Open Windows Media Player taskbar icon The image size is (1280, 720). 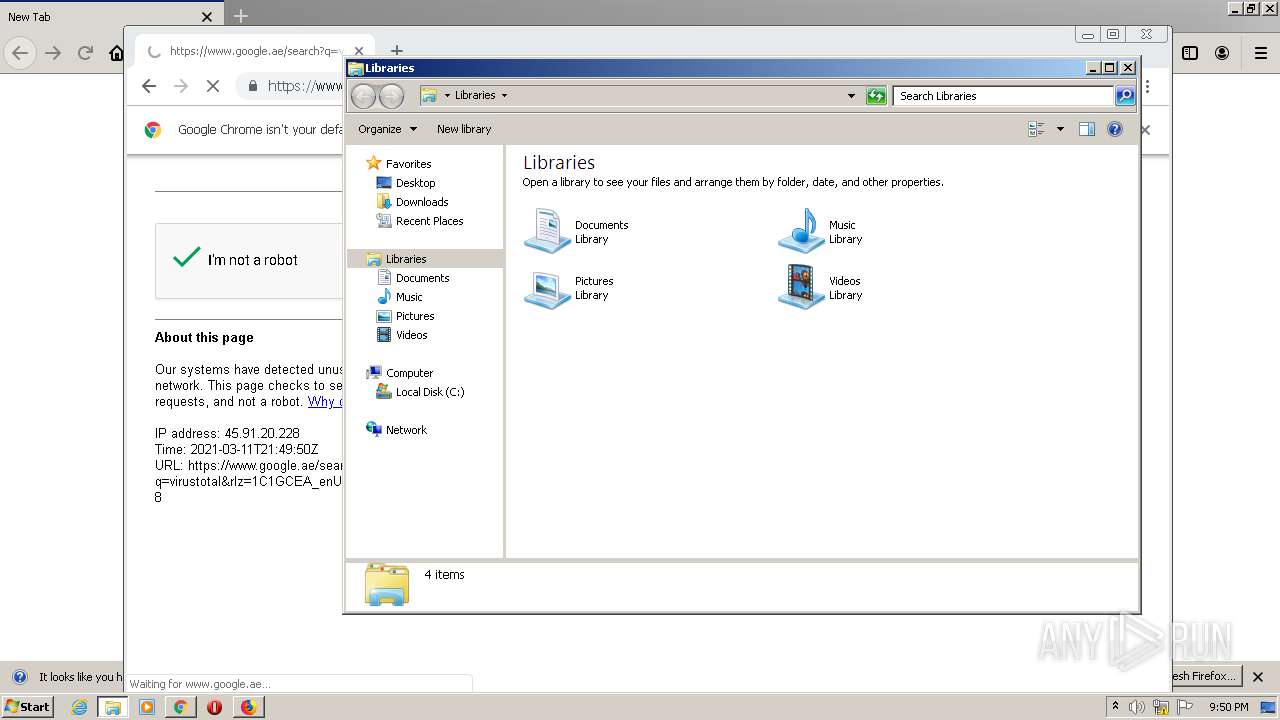(x=147, y=707)
